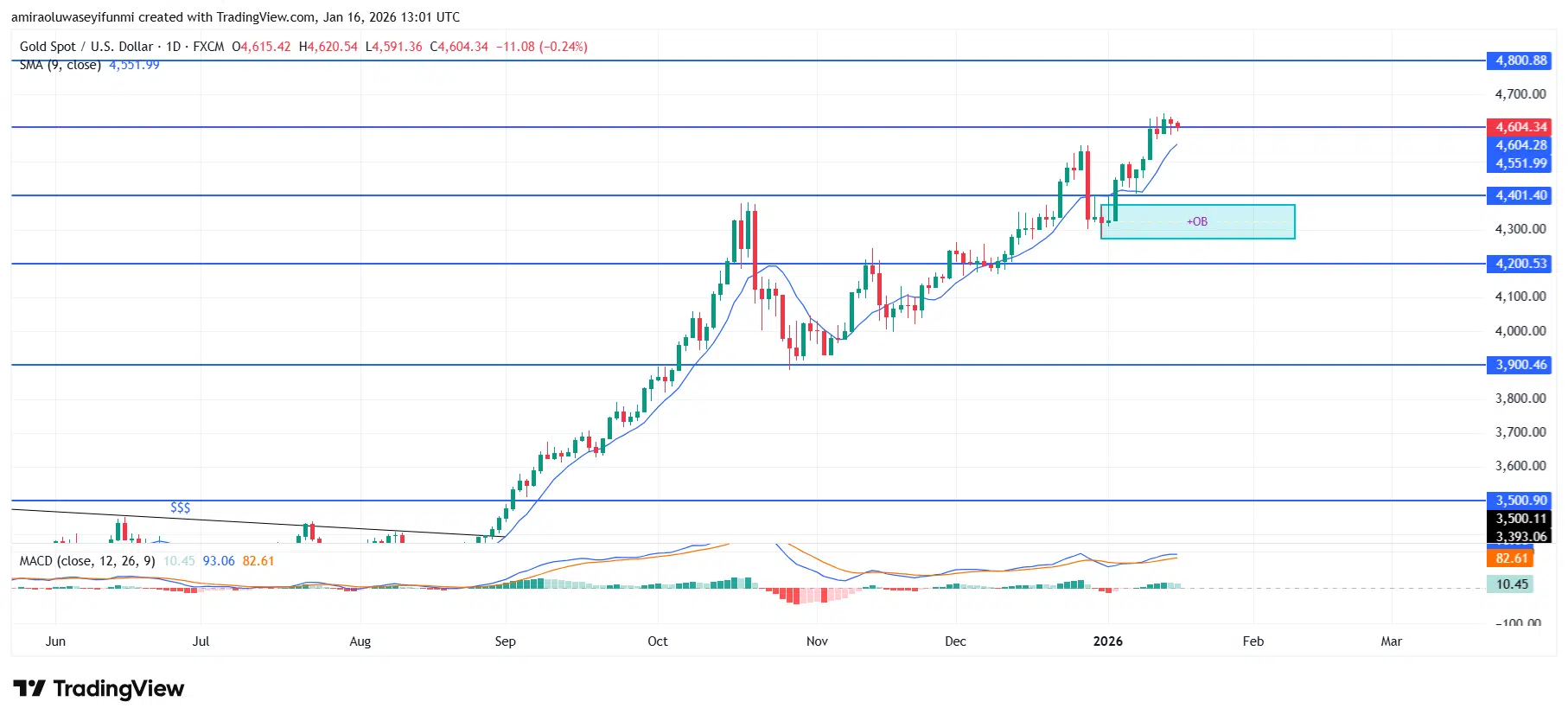Click the 4,401.40 level price tag
The height and width of the screenshot is (721, 1568).
coord(1520,195)
